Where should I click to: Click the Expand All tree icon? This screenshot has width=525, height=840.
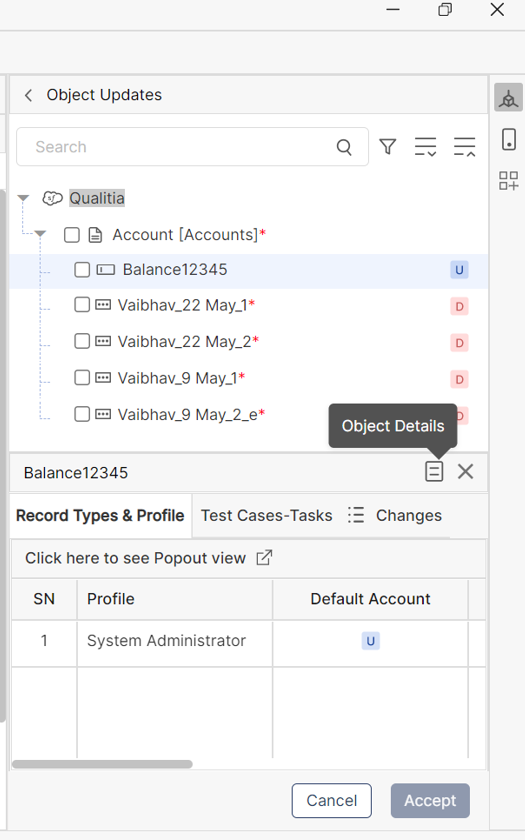(425, 147)
